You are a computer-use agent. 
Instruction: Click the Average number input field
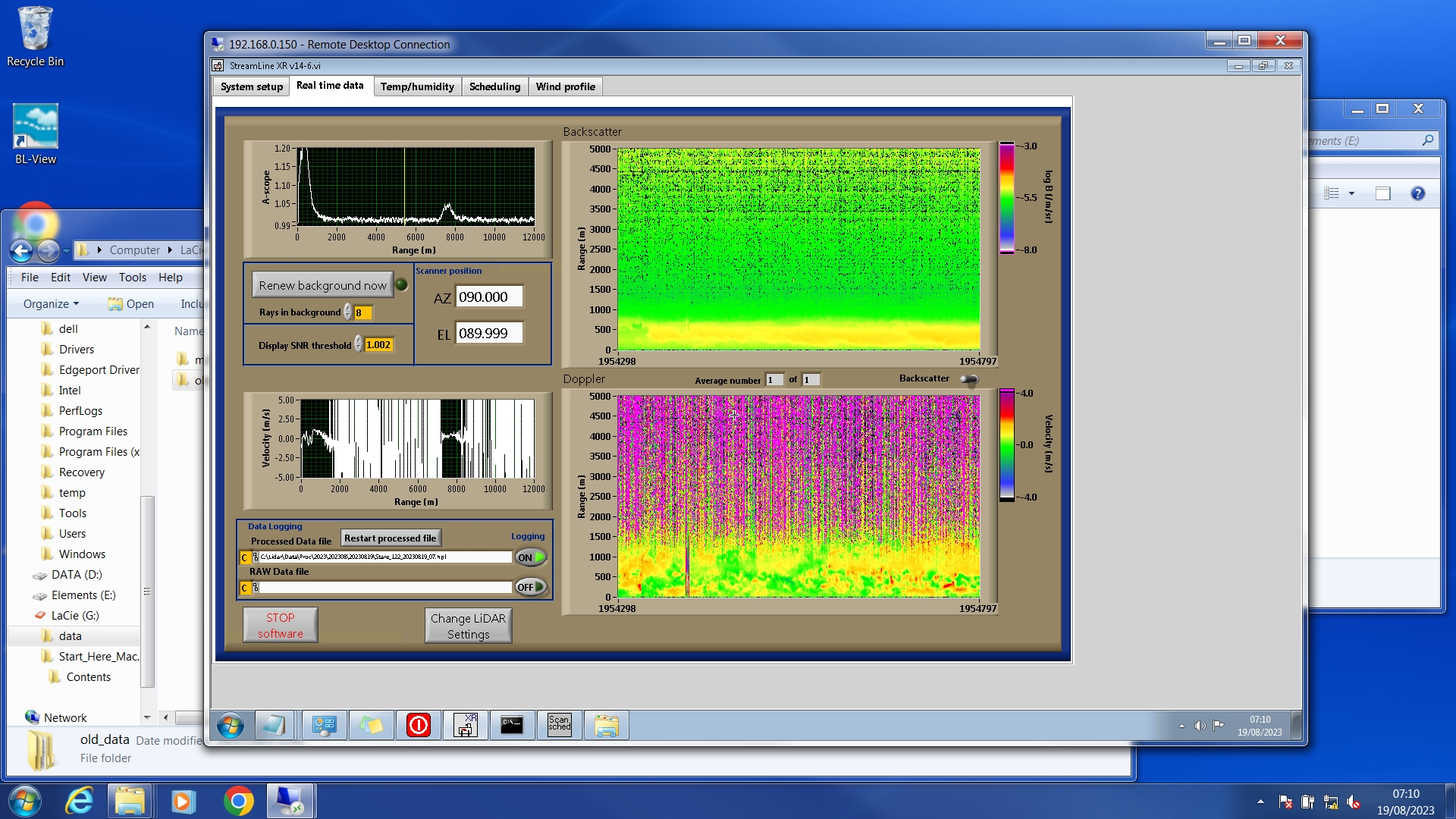pos(773,380)
